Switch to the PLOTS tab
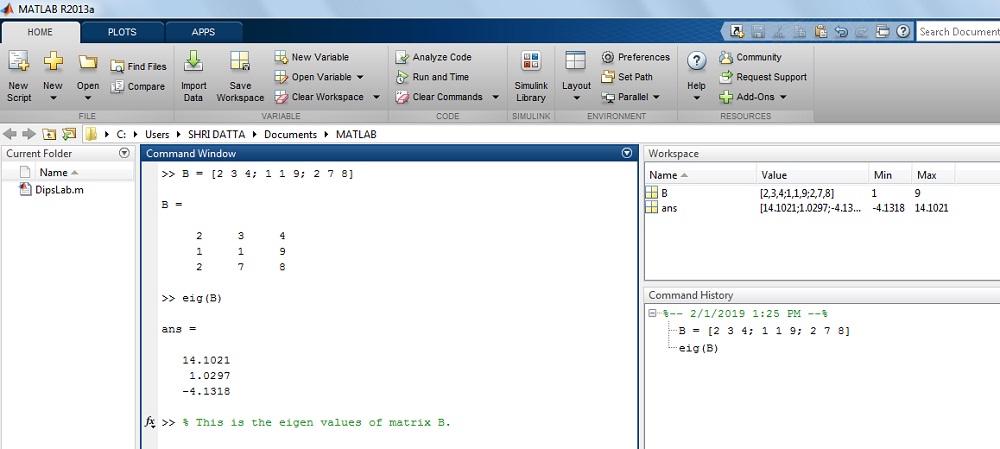Image resolution: width=1000 pixels, height=449 pixels. point(122,32)
